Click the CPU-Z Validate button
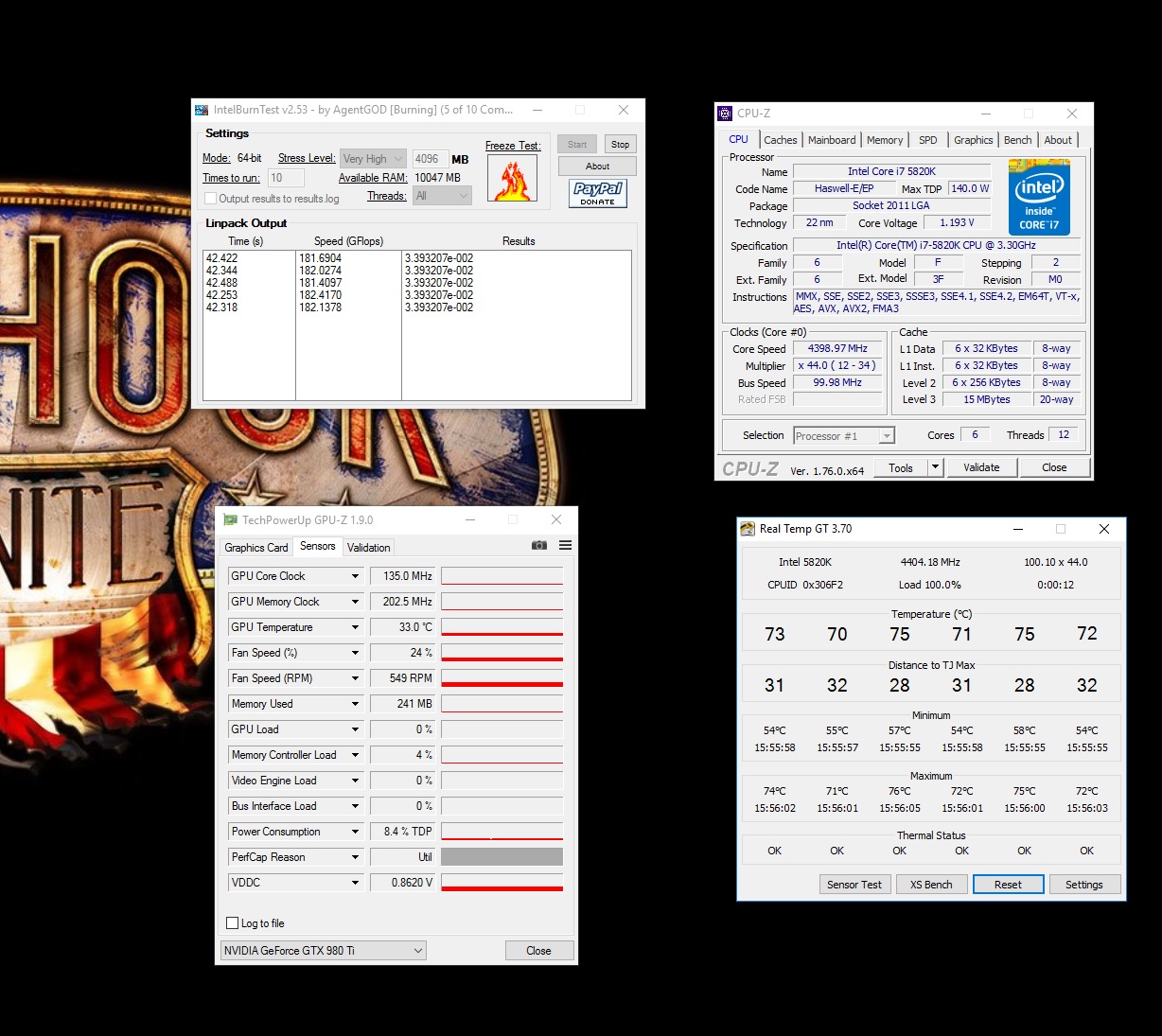Viewport: 1162px width, 1036px height. (x=981, y=467)
